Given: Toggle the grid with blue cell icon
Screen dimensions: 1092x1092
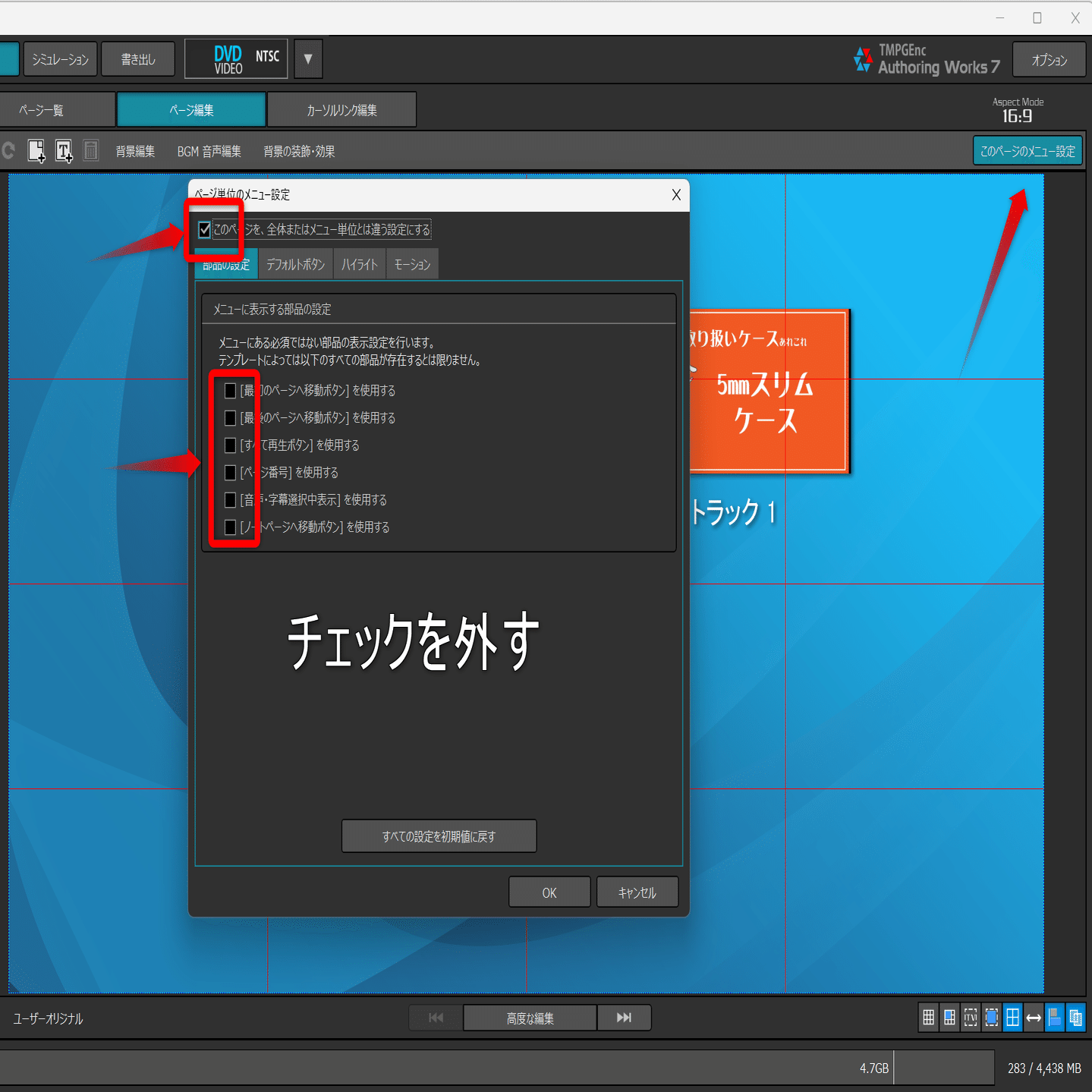Looking at the screenshot, I should [x=949, y=1018].
